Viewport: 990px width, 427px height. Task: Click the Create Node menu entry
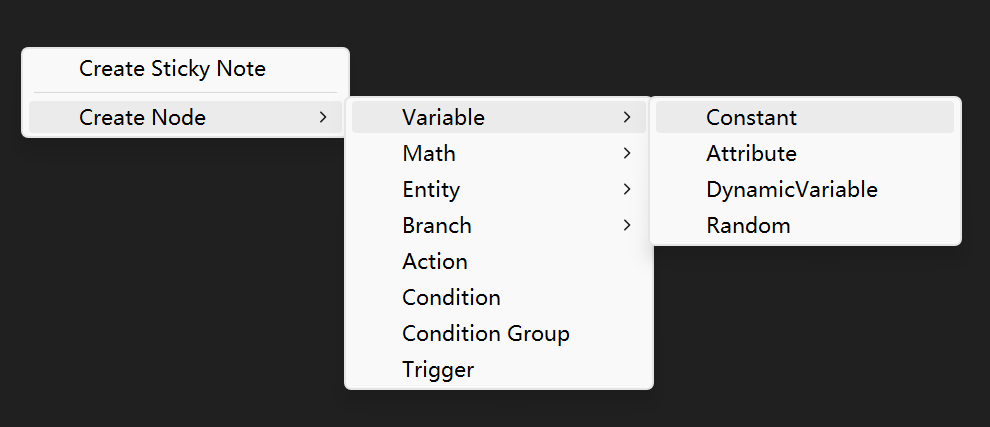point(142,117)
